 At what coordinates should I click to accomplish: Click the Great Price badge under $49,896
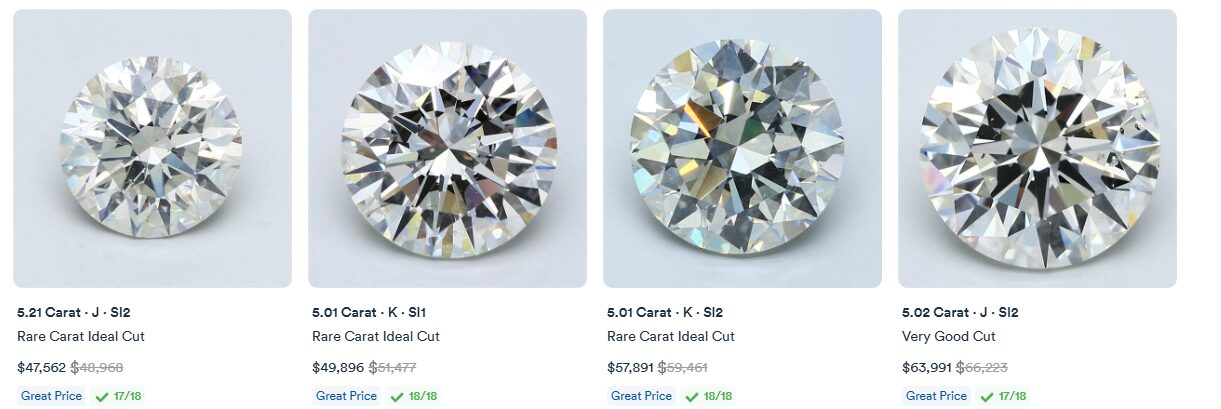pos(346,396)
